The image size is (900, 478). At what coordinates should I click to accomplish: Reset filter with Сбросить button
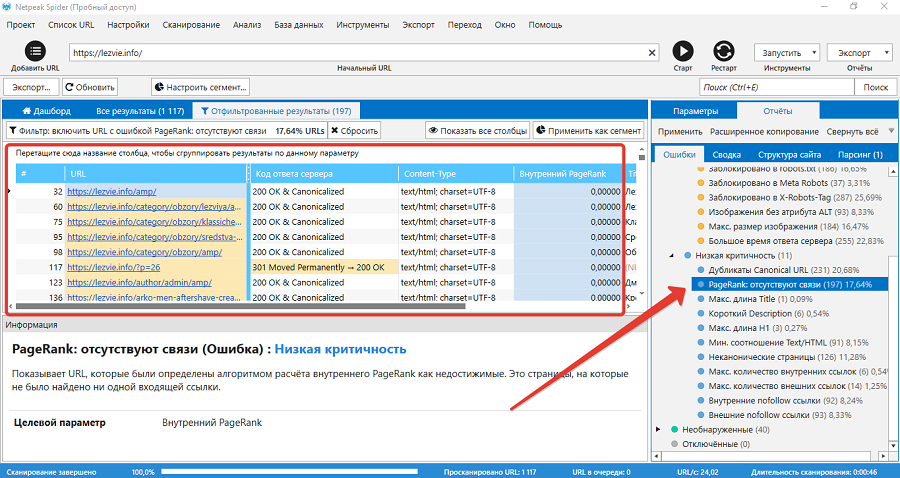tap(354, 130)
